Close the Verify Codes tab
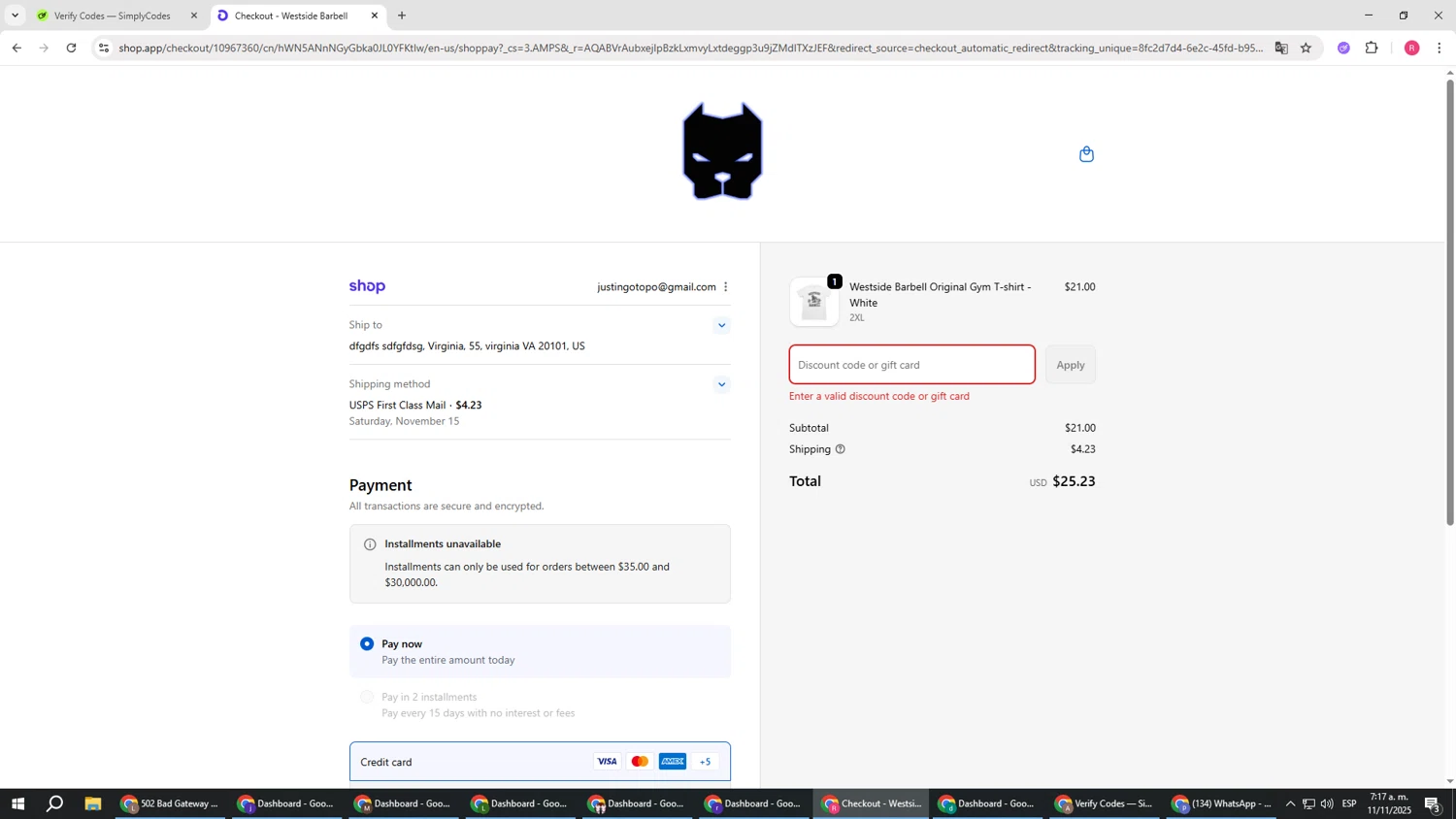Viewport: 1456px width, 819px height. click(x=193, y=16)
